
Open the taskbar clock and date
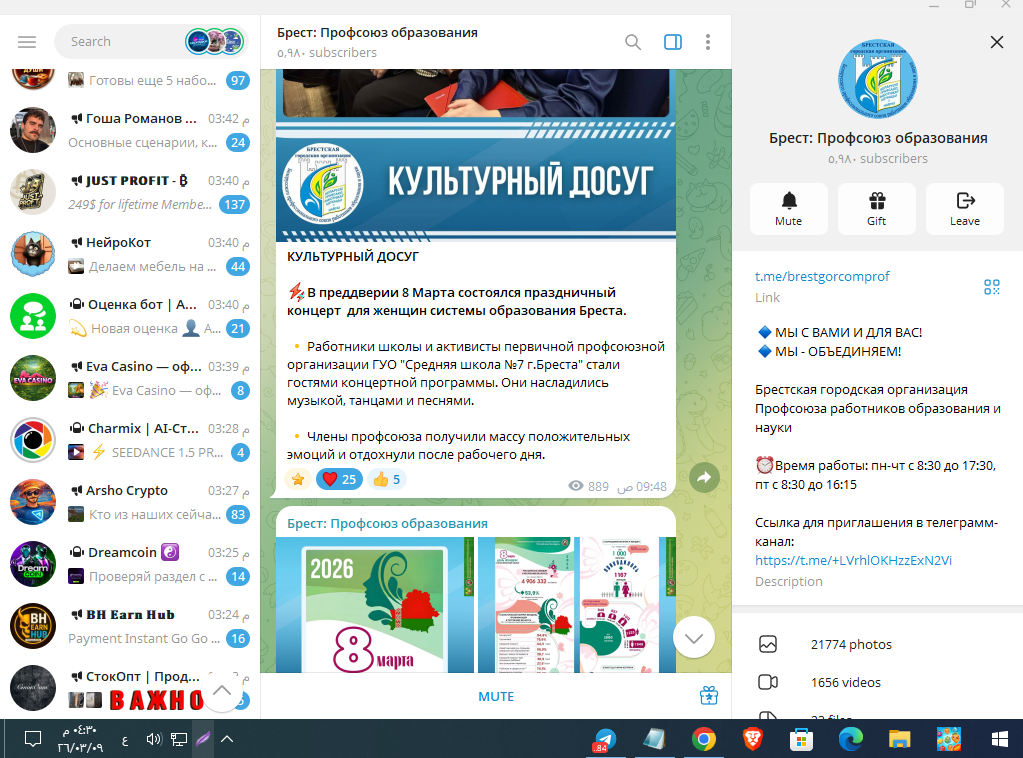[80, 739]
